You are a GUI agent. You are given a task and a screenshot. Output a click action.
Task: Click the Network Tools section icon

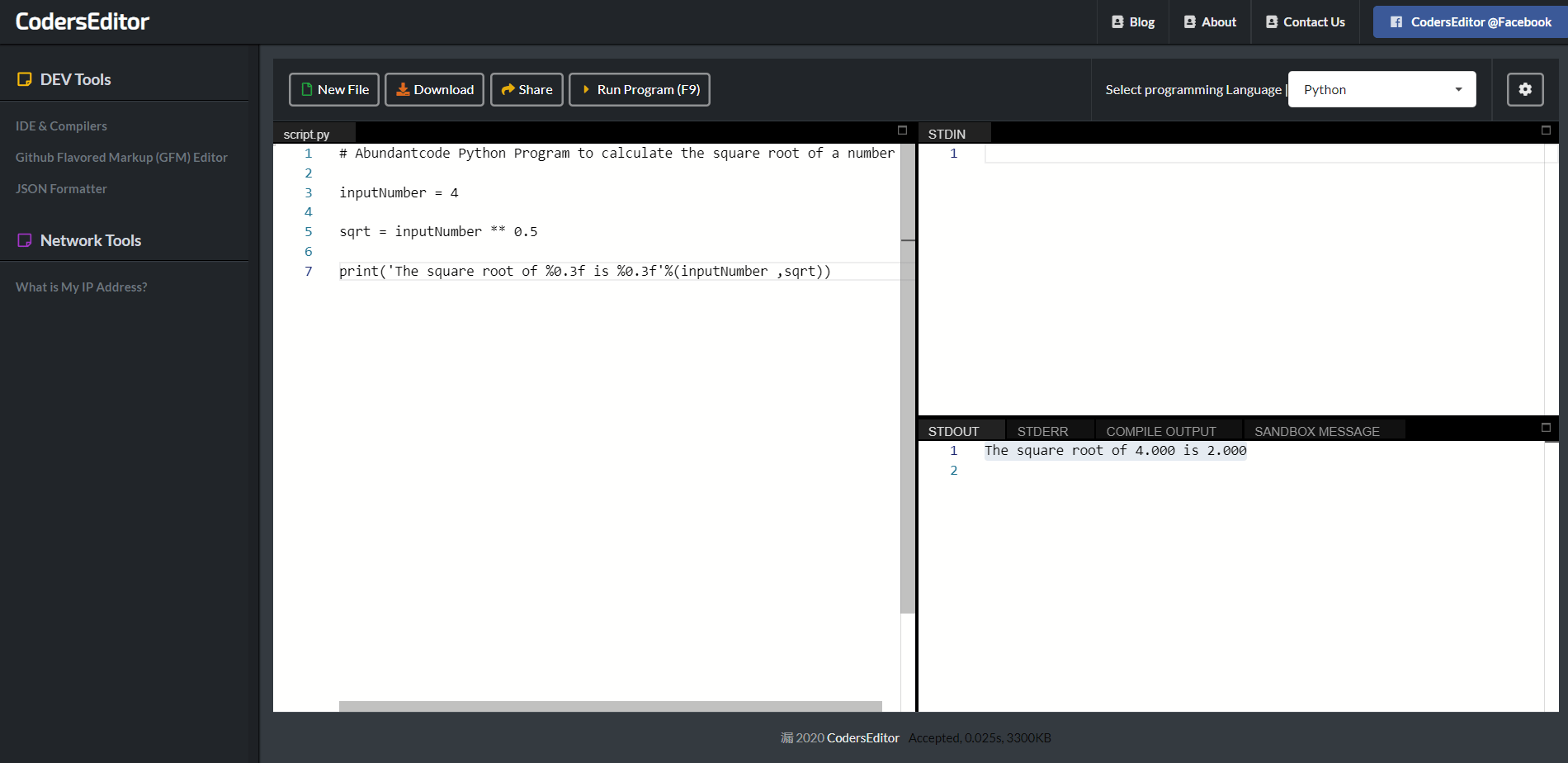pyautogui.click(x=25, y=240)
